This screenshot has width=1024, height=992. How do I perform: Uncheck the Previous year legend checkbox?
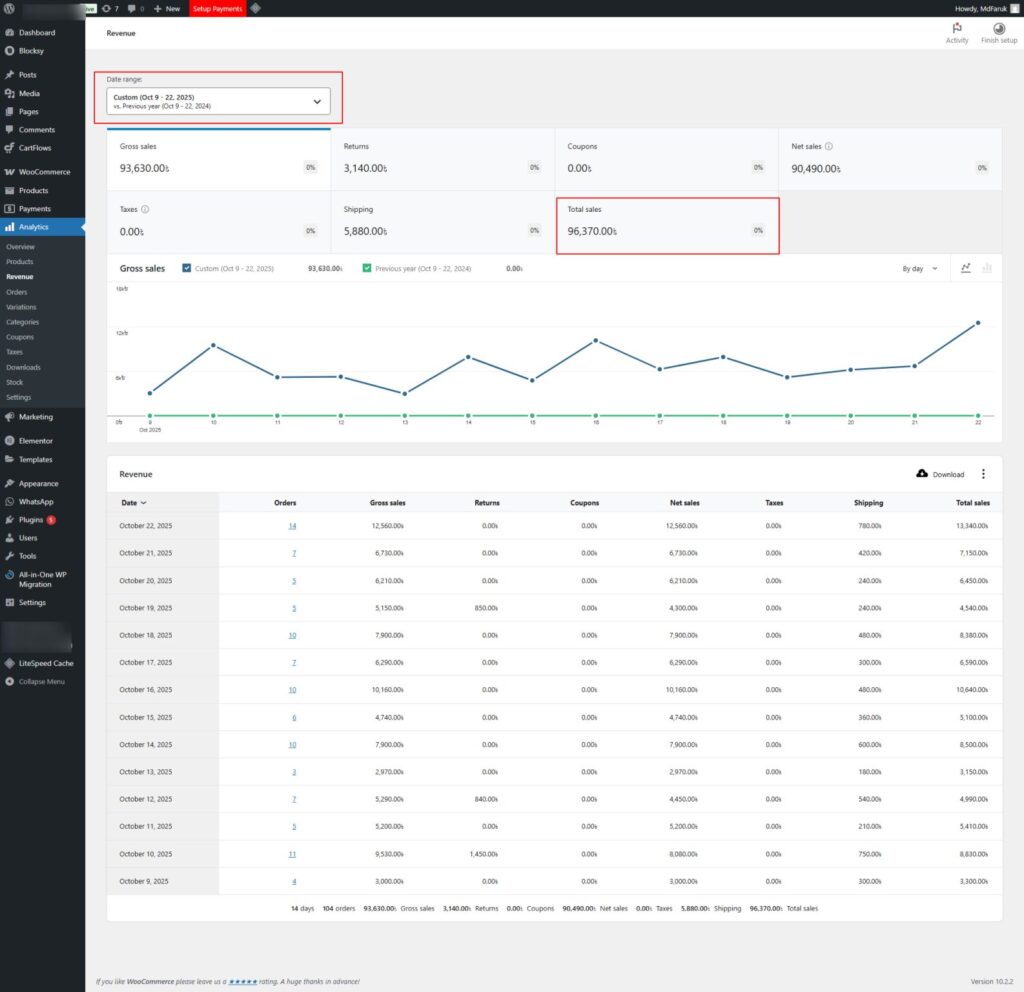pos(367,268)
